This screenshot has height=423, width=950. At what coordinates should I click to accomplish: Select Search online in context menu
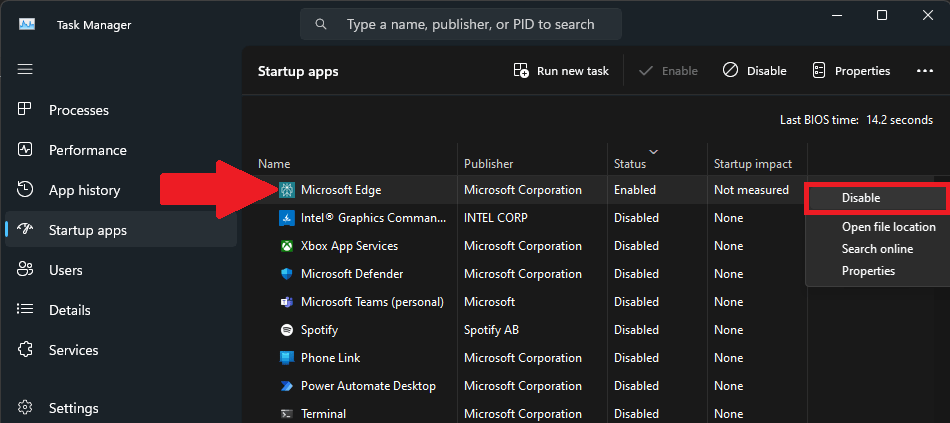click(x=877, y=249)
